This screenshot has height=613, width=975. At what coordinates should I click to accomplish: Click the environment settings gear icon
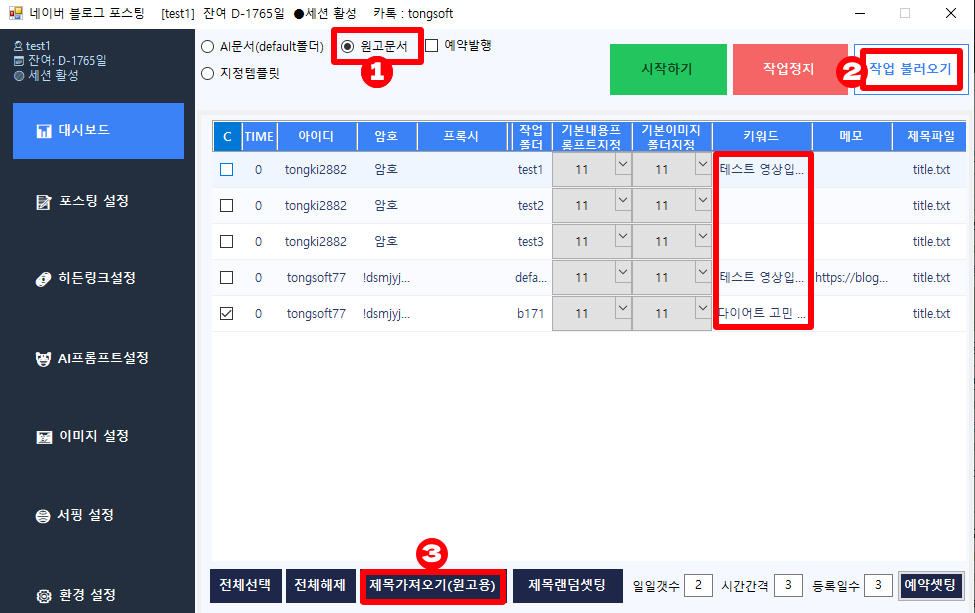coord(44,596)
